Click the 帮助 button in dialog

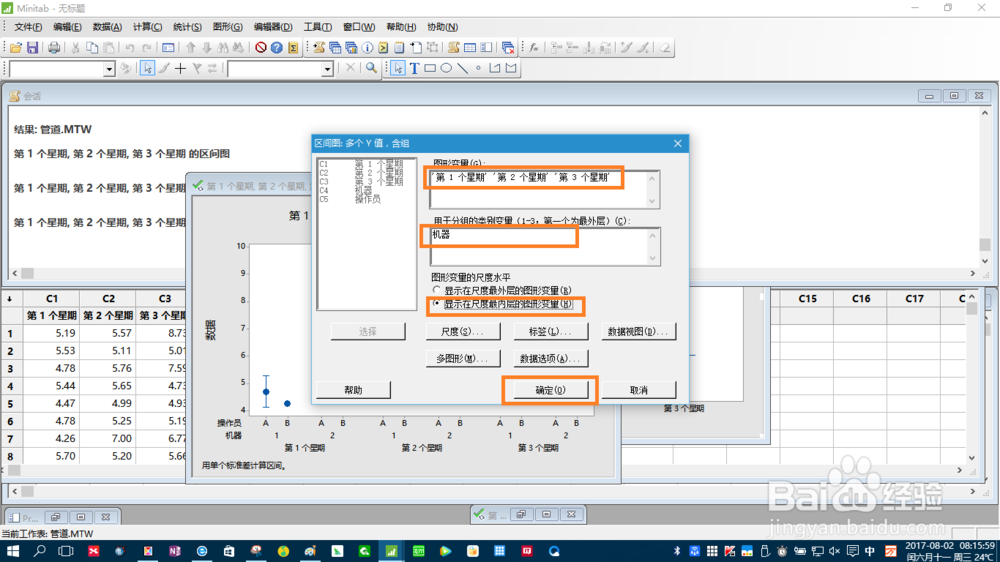[x=353, y=390]
